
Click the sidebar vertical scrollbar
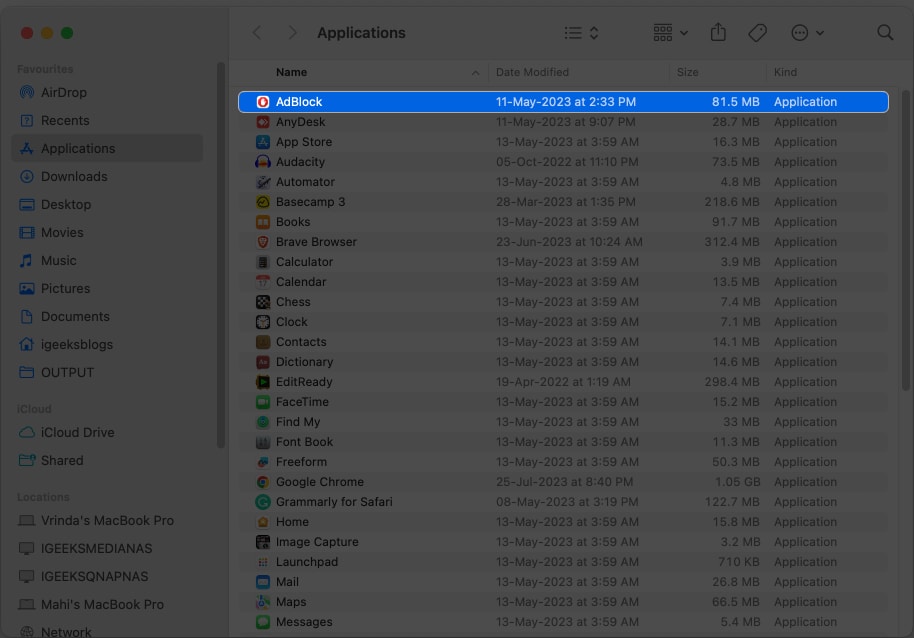[x=220, y=255]
